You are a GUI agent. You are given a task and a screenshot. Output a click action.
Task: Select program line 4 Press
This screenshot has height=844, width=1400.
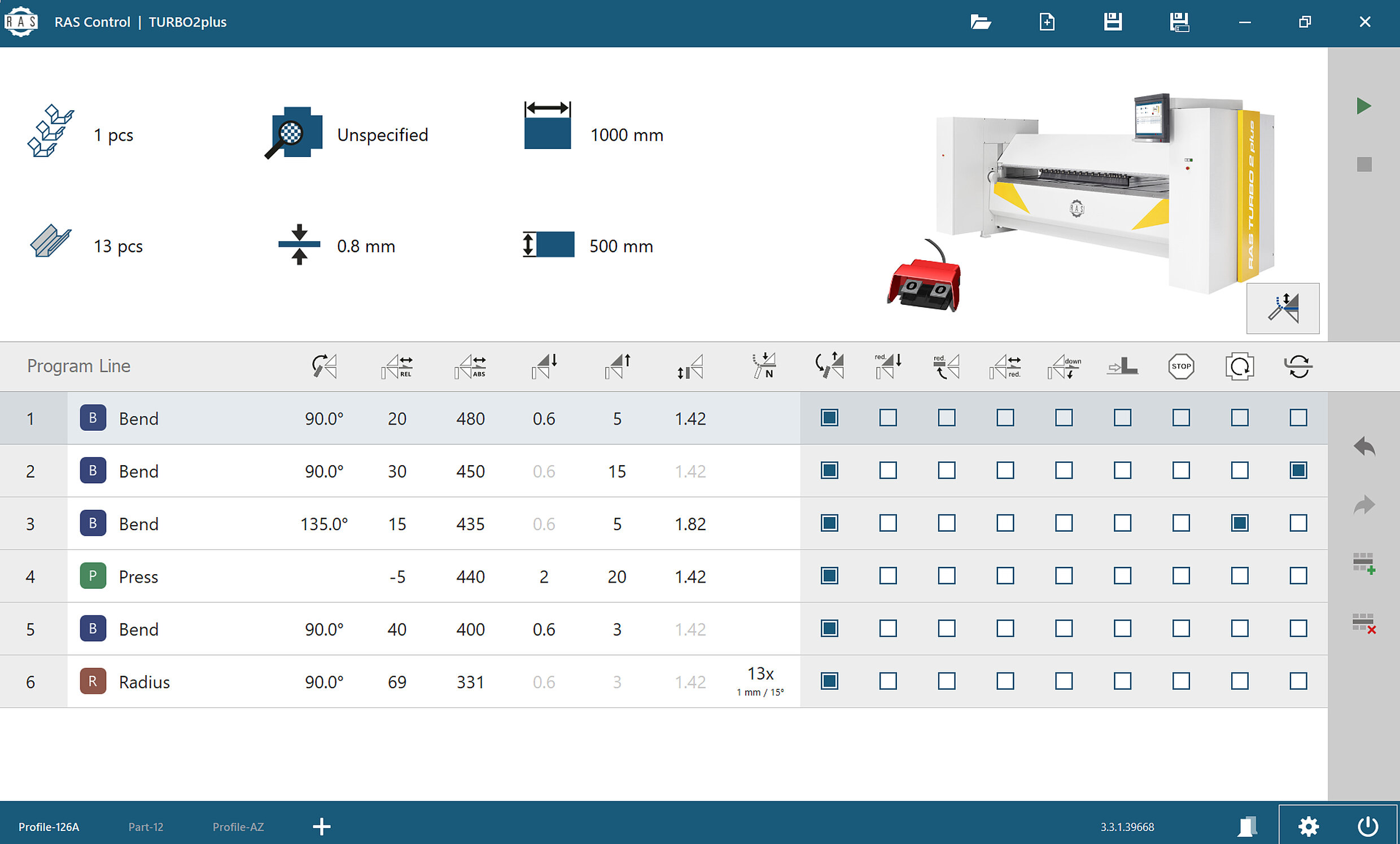coord(138,576)
